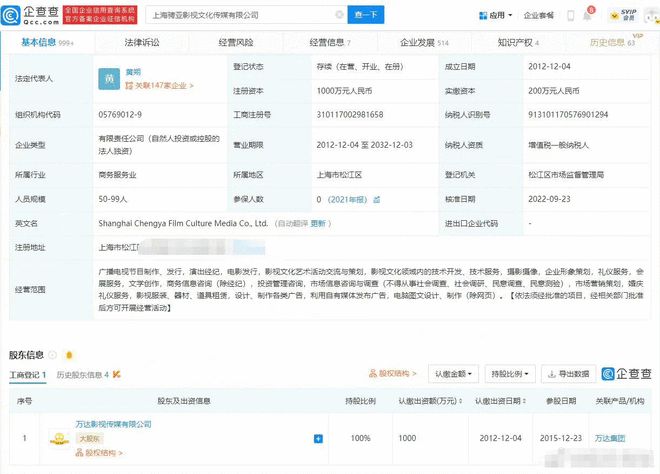660x474 pixels.
Task: Select the 2015-12-23 参股日期 cell
Action: pos(561,438)
